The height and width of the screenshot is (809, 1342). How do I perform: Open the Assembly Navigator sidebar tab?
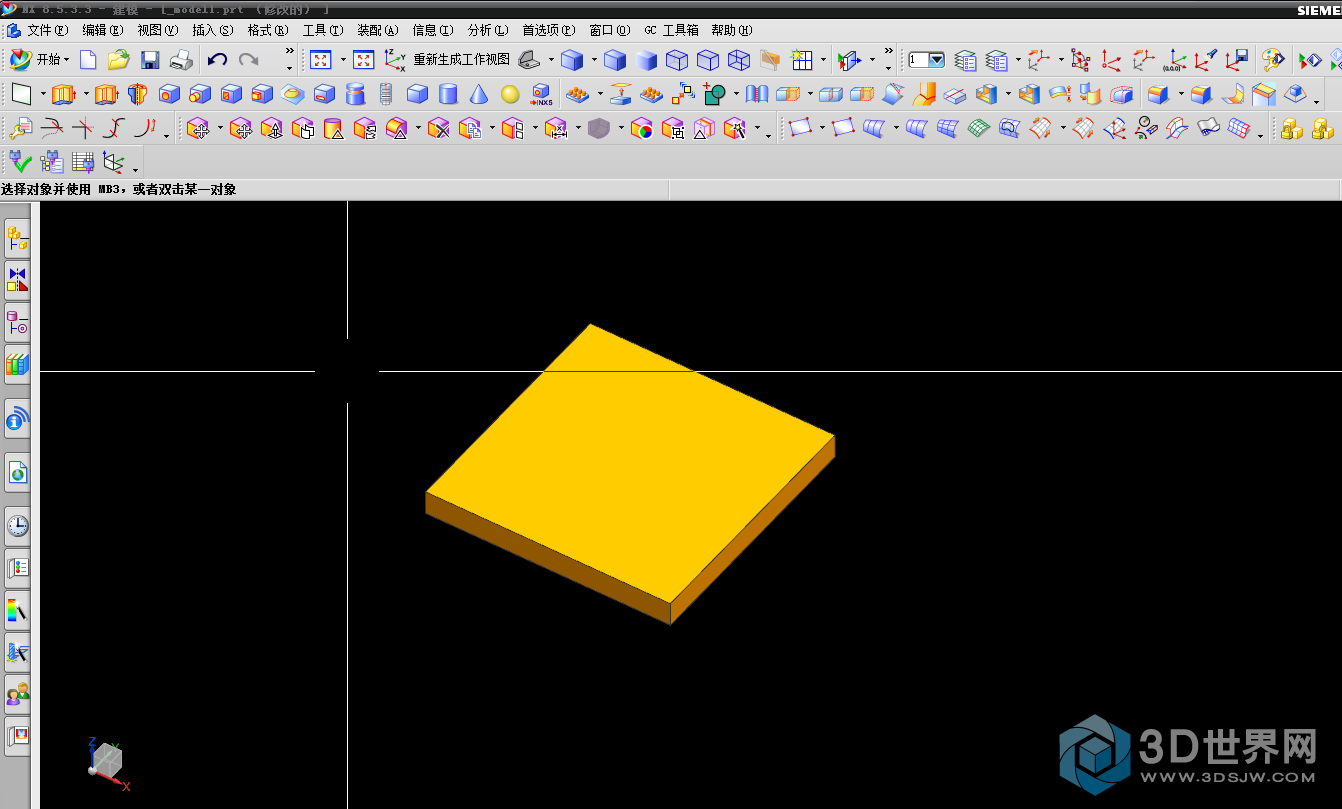(x=18, y=238)
